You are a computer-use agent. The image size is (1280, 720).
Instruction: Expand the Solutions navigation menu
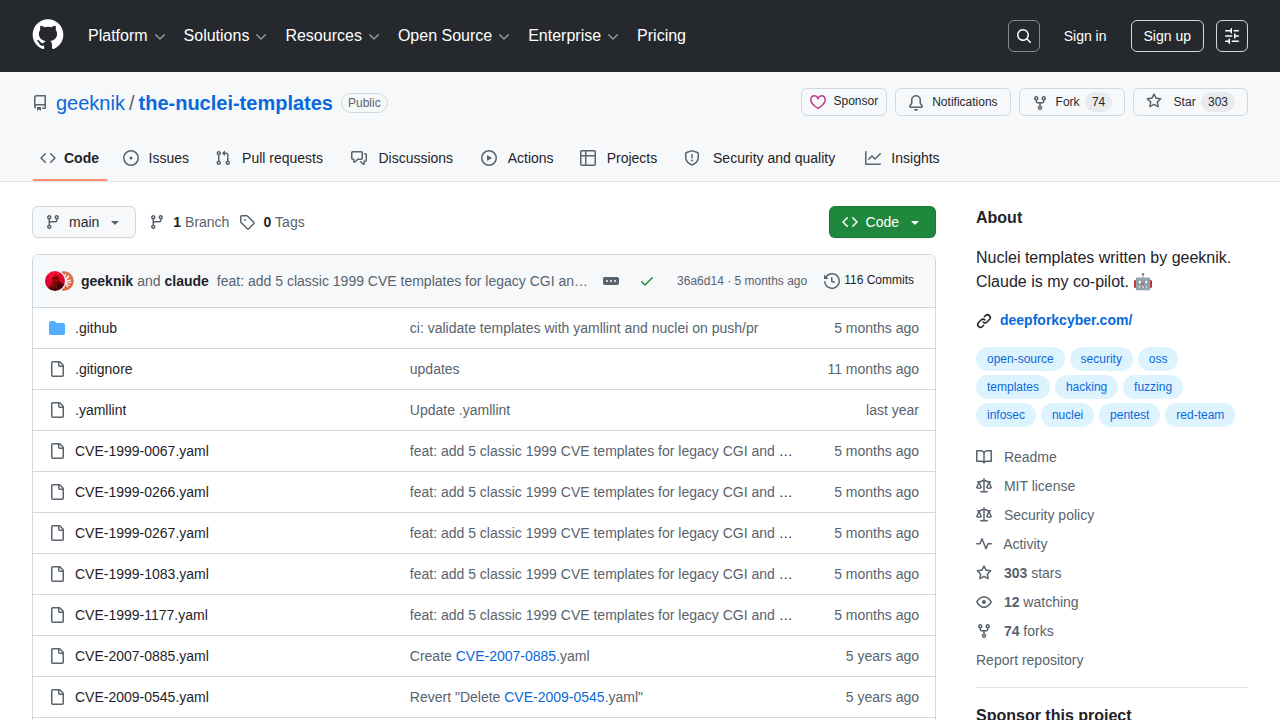(225, 36)
